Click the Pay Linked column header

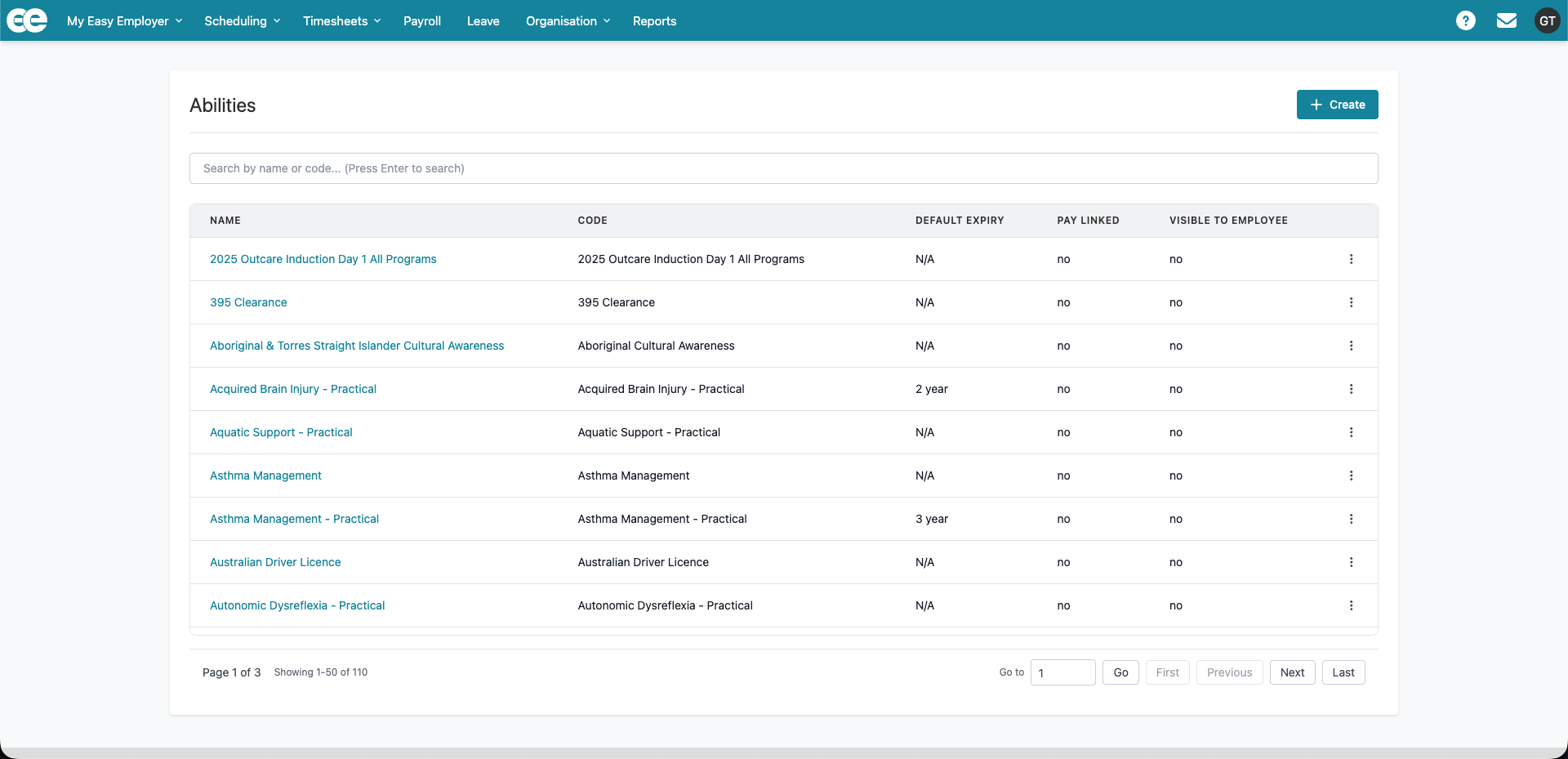(1088, 221)
